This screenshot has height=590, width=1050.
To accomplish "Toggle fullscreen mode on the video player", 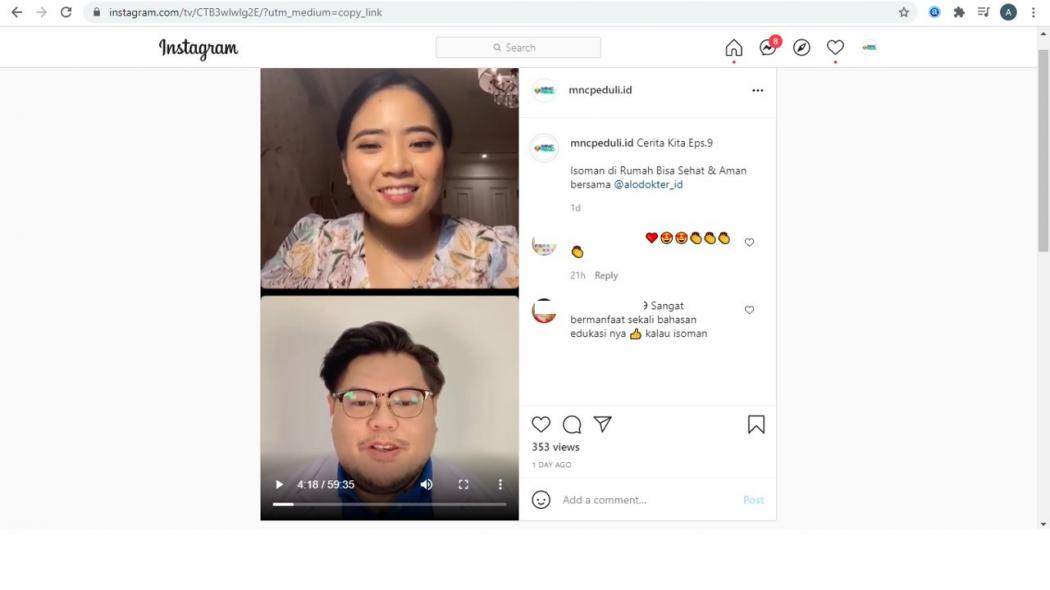I will (x=463, y=484).
